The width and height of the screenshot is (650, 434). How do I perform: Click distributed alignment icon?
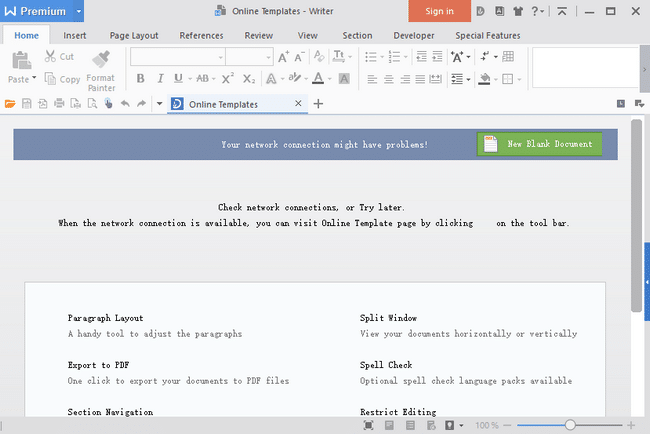click(x=435, y=79)
